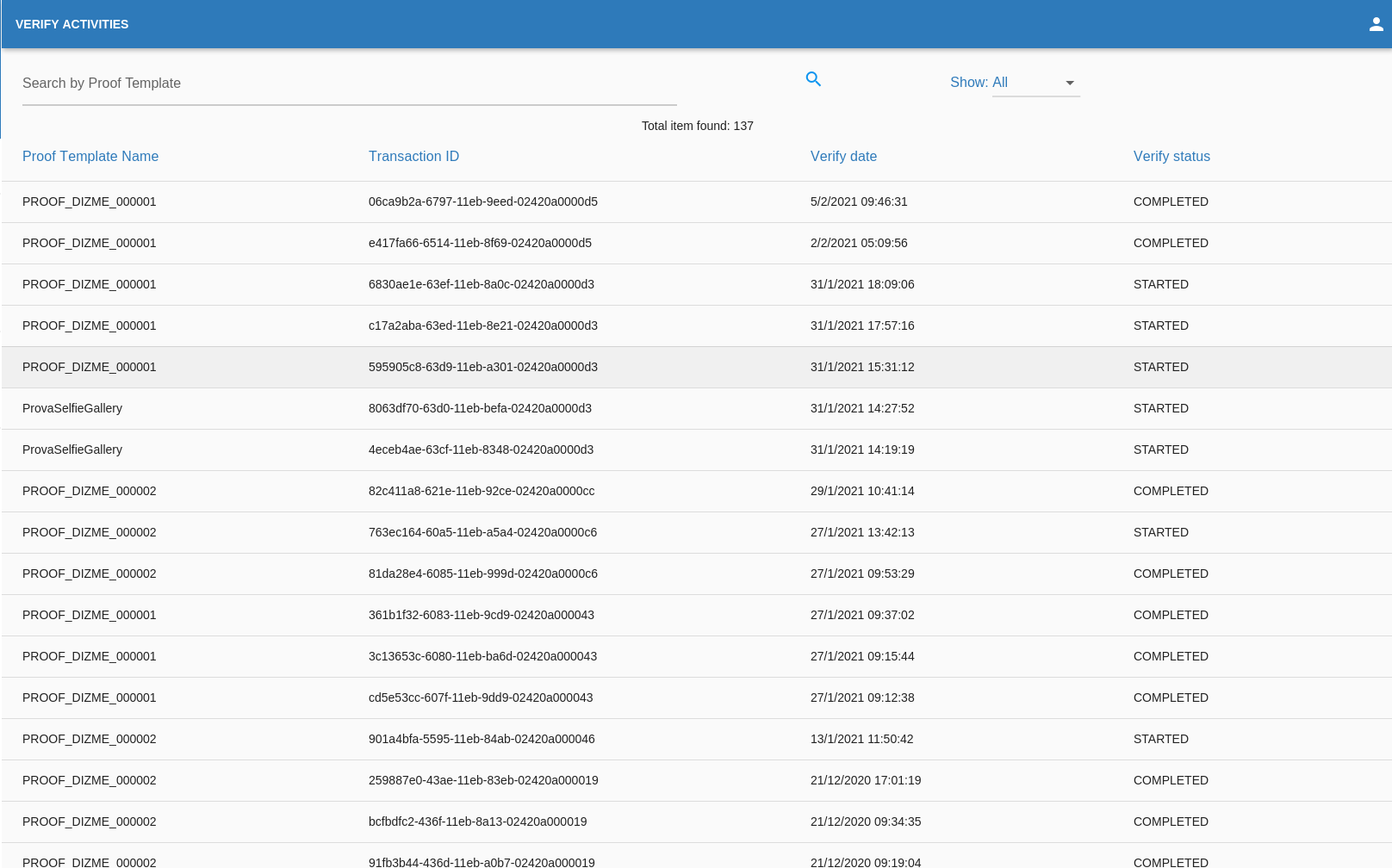1392x868 pixels.
Task: Select transaction 81da28e4-6085-11eb-999d-02420a0000c6
Action: tap(483, 573)
